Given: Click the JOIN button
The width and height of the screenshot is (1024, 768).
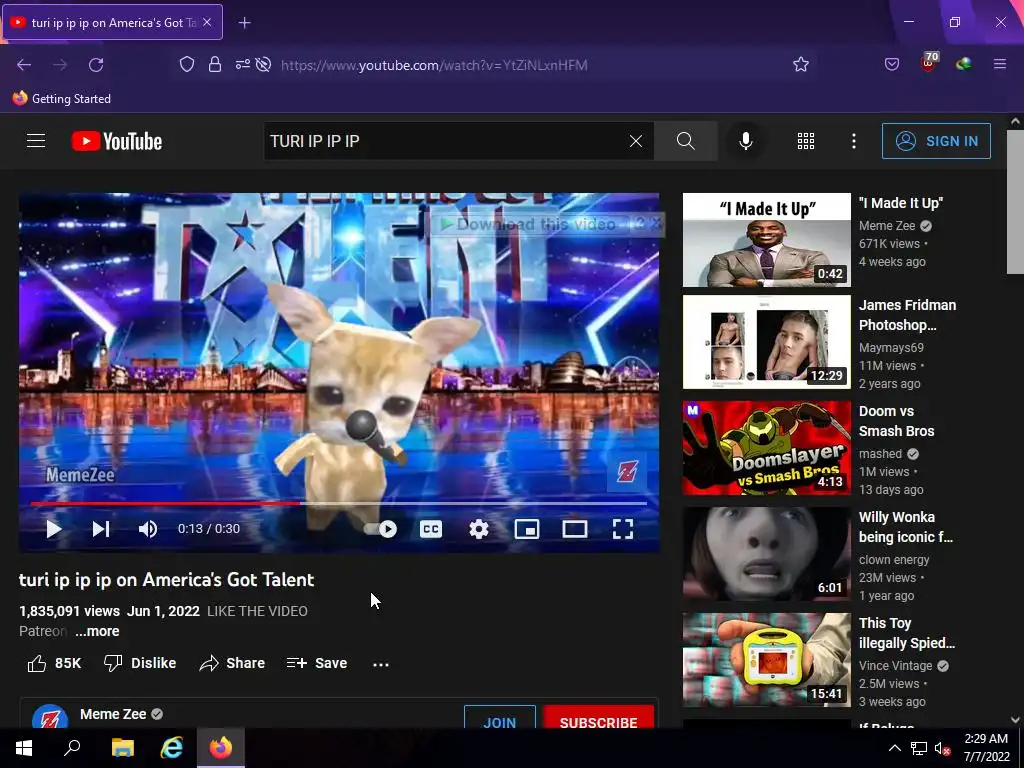Looking at the screenshot, I should point(500,718).
